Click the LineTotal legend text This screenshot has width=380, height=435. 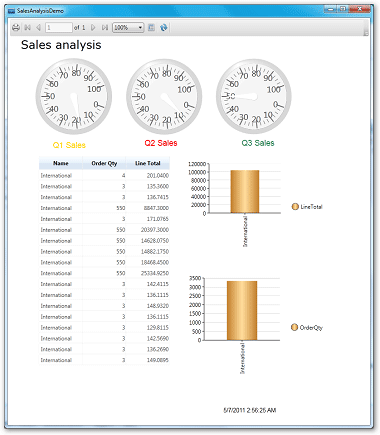click(x=311, y=207)
